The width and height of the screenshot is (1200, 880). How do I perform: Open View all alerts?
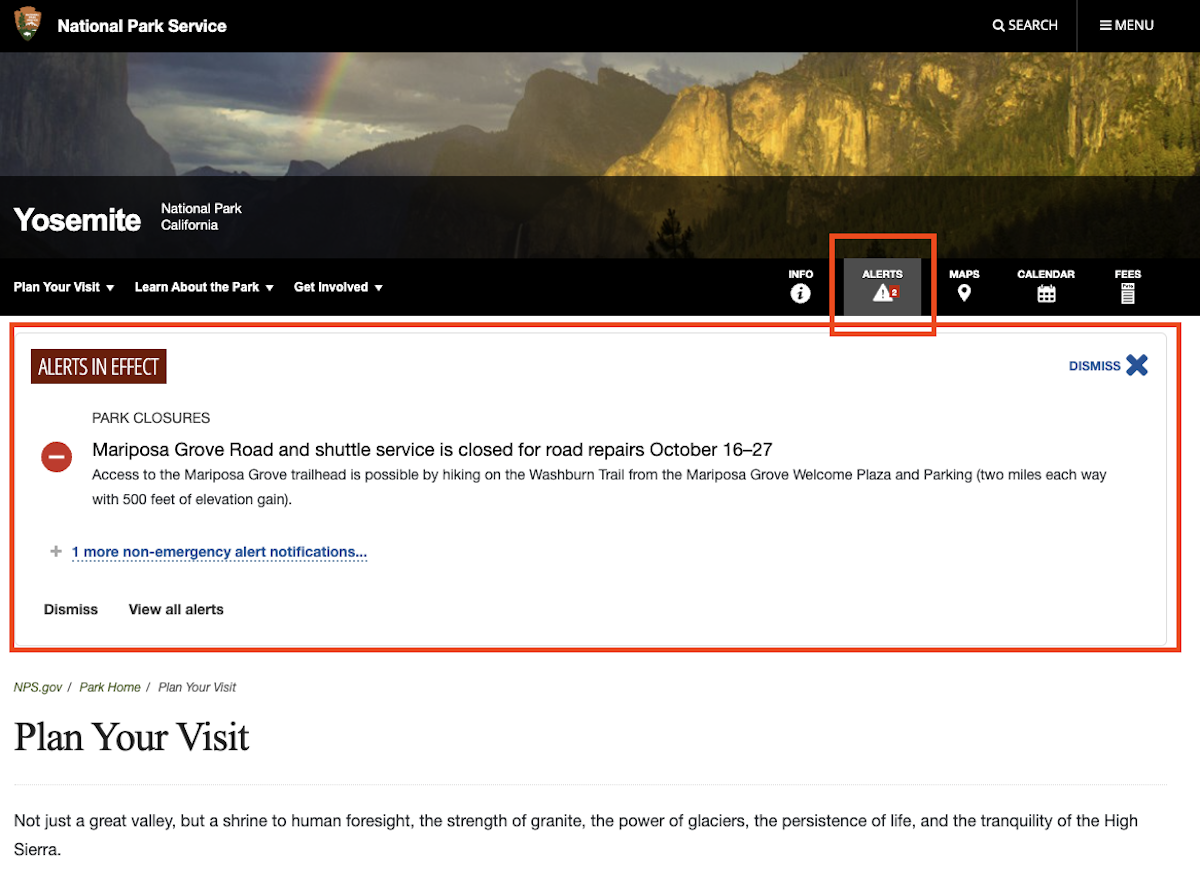click(176, 609)
